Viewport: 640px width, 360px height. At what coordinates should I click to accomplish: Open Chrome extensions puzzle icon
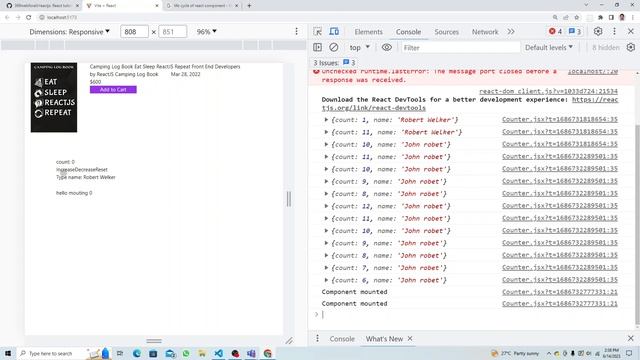[600, 17]
